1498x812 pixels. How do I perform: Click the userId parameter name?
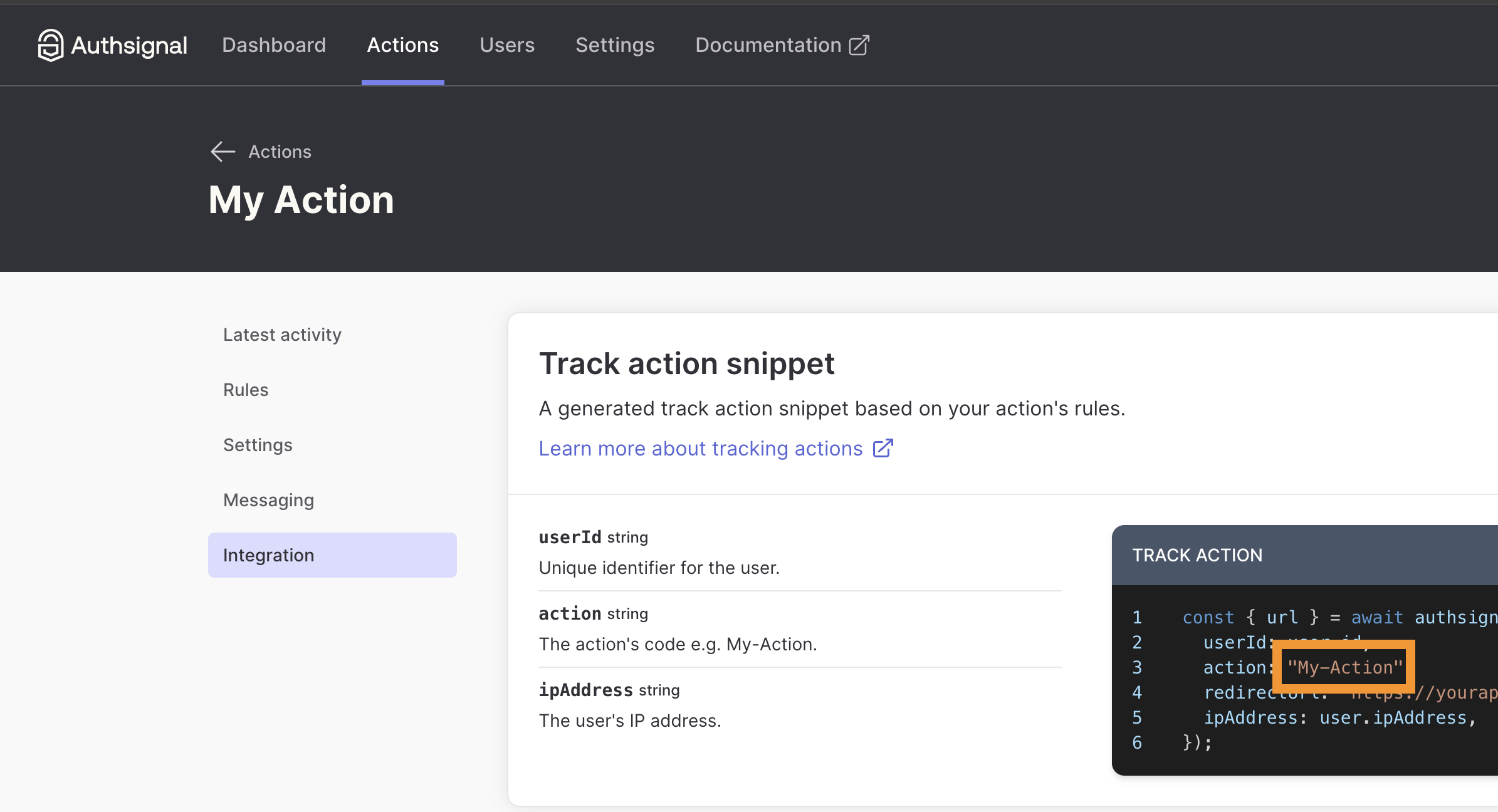570,538
